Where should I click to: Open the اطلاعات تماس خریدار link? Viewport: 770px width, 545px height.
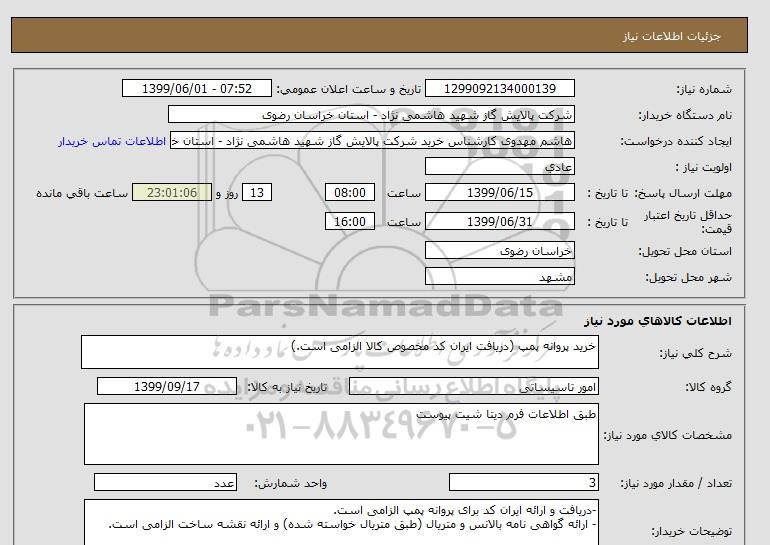(x=112, y=141)
